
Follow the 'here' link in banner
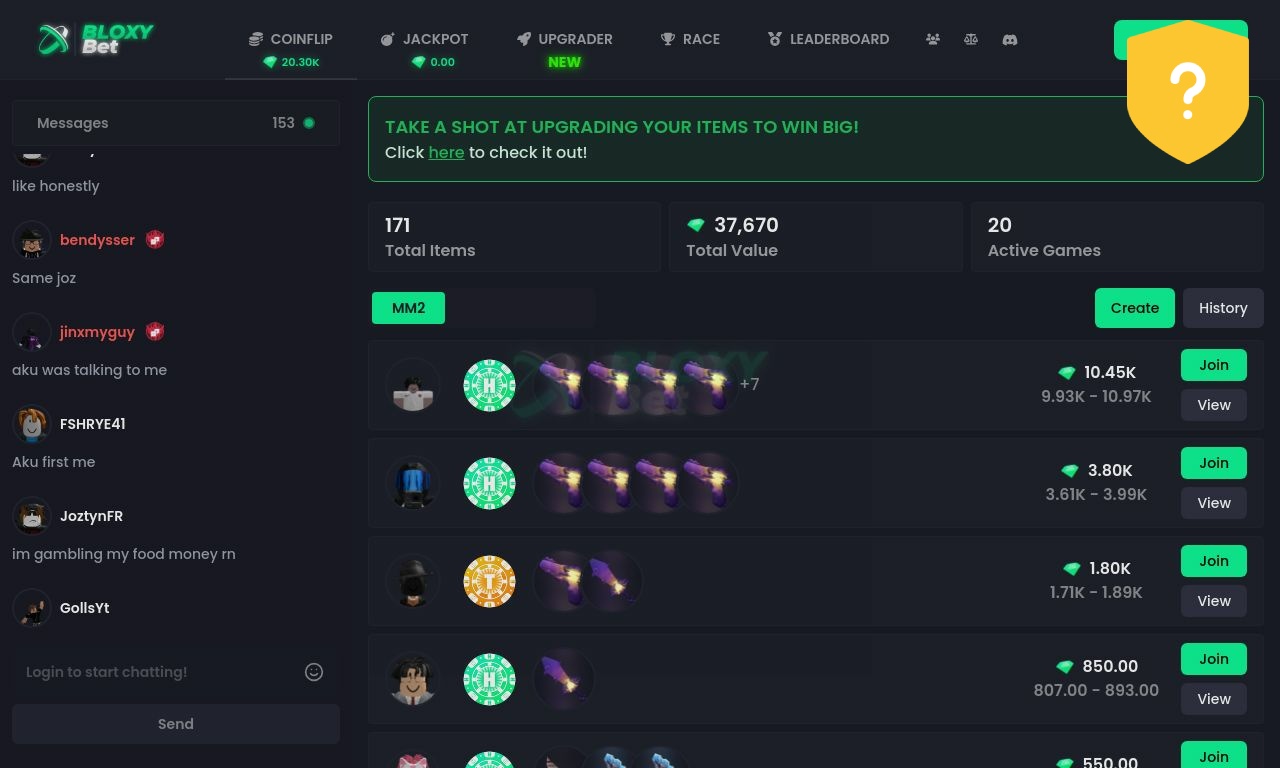(446, 152)
